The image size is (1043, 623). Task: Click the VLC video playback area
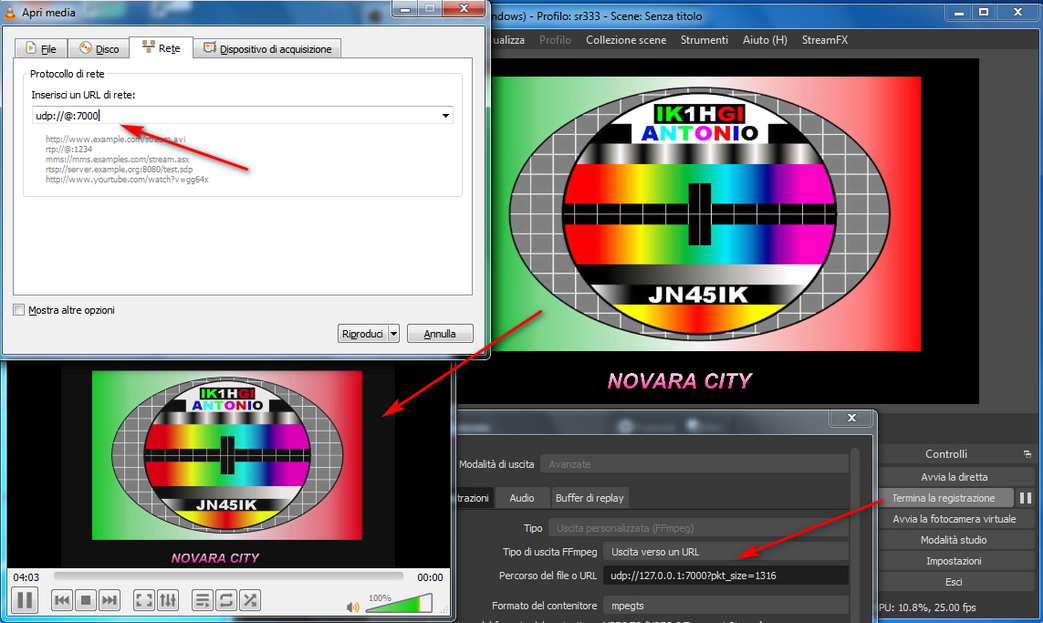227,465
